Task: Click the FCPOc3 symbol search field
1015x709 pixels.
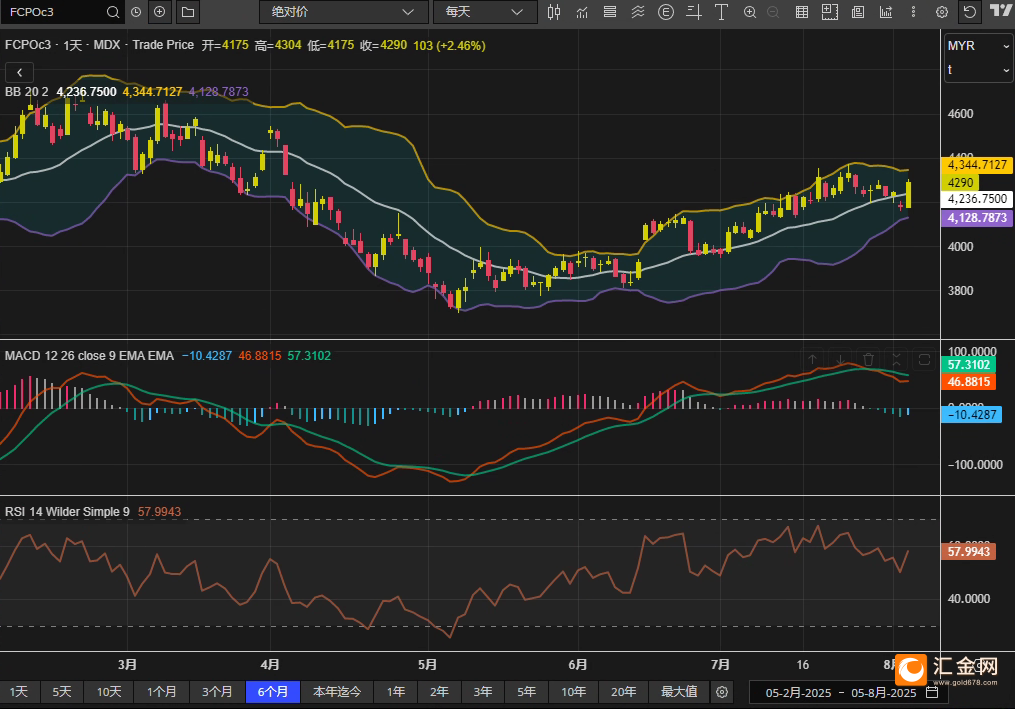Action: point(50,12)
